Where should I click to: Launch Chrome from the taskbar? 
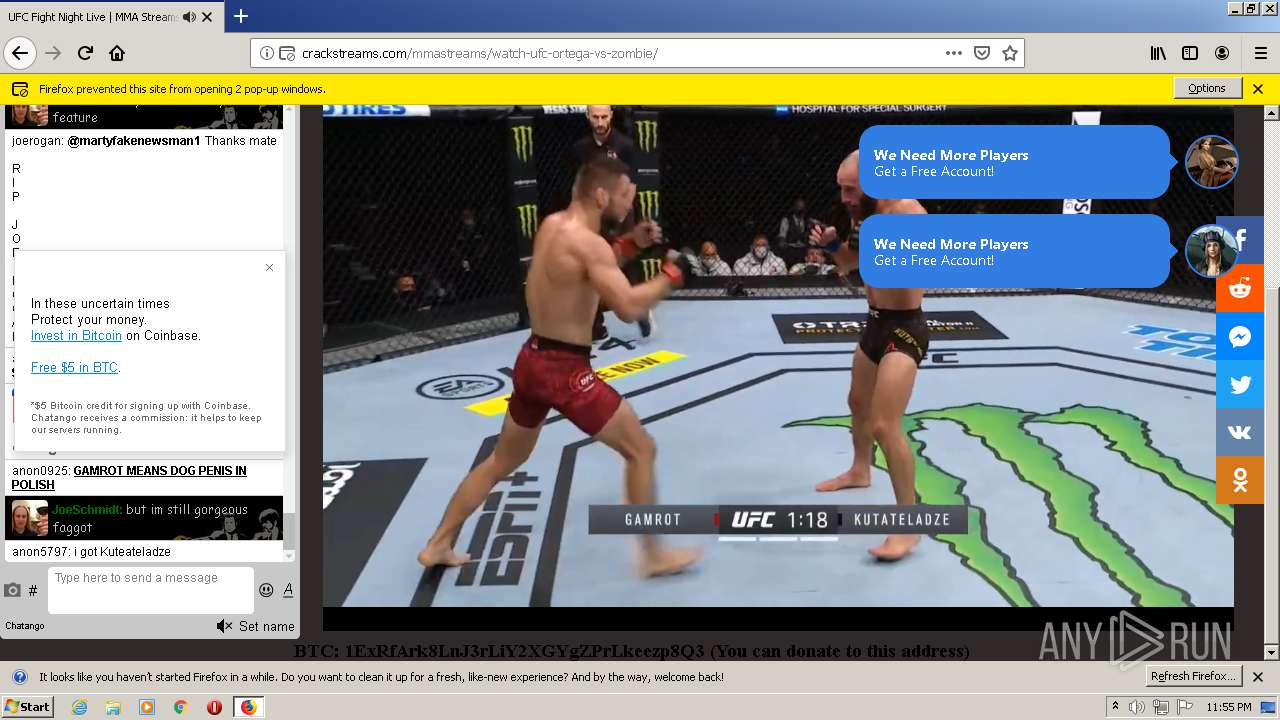point(180,707)
